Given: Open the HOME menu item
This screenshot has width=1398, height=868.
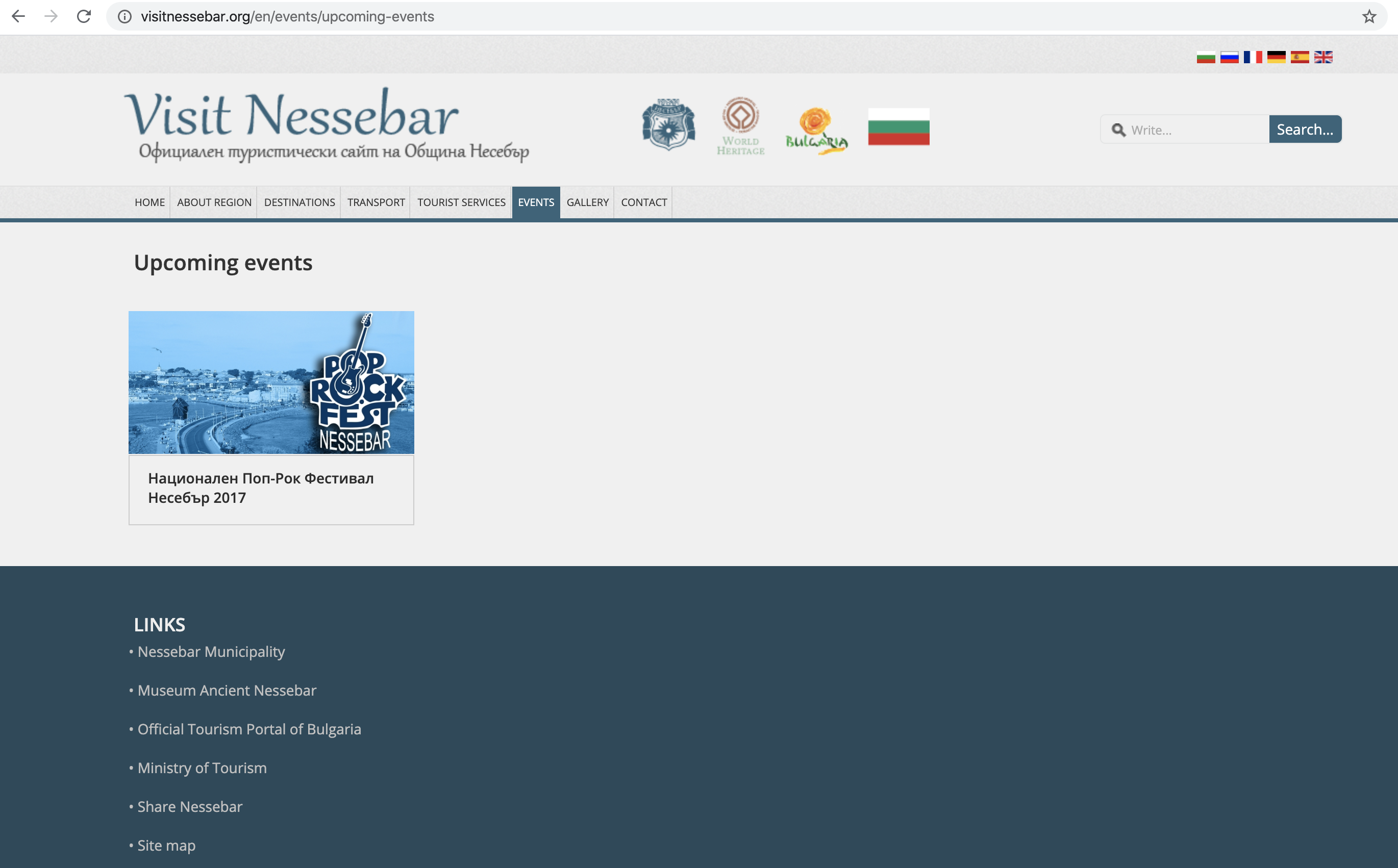Looking at the screenshot, I should (149, 202).
